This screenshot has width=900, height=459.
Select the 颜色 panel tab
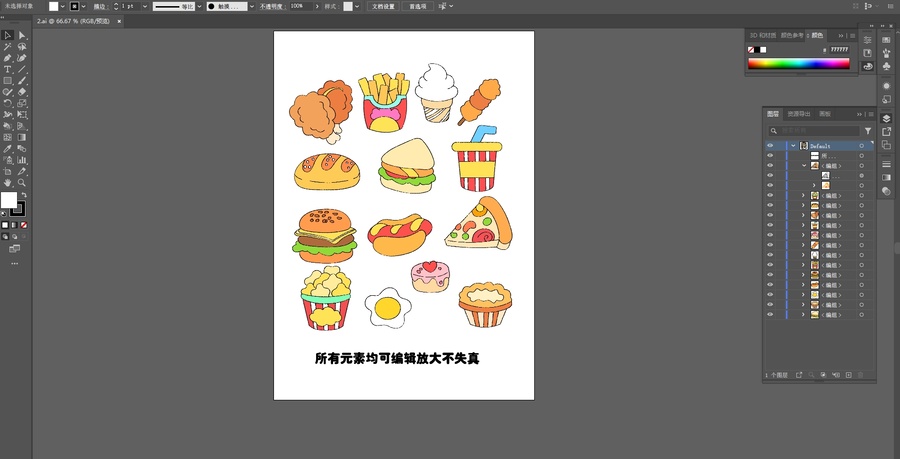[816, 35]
